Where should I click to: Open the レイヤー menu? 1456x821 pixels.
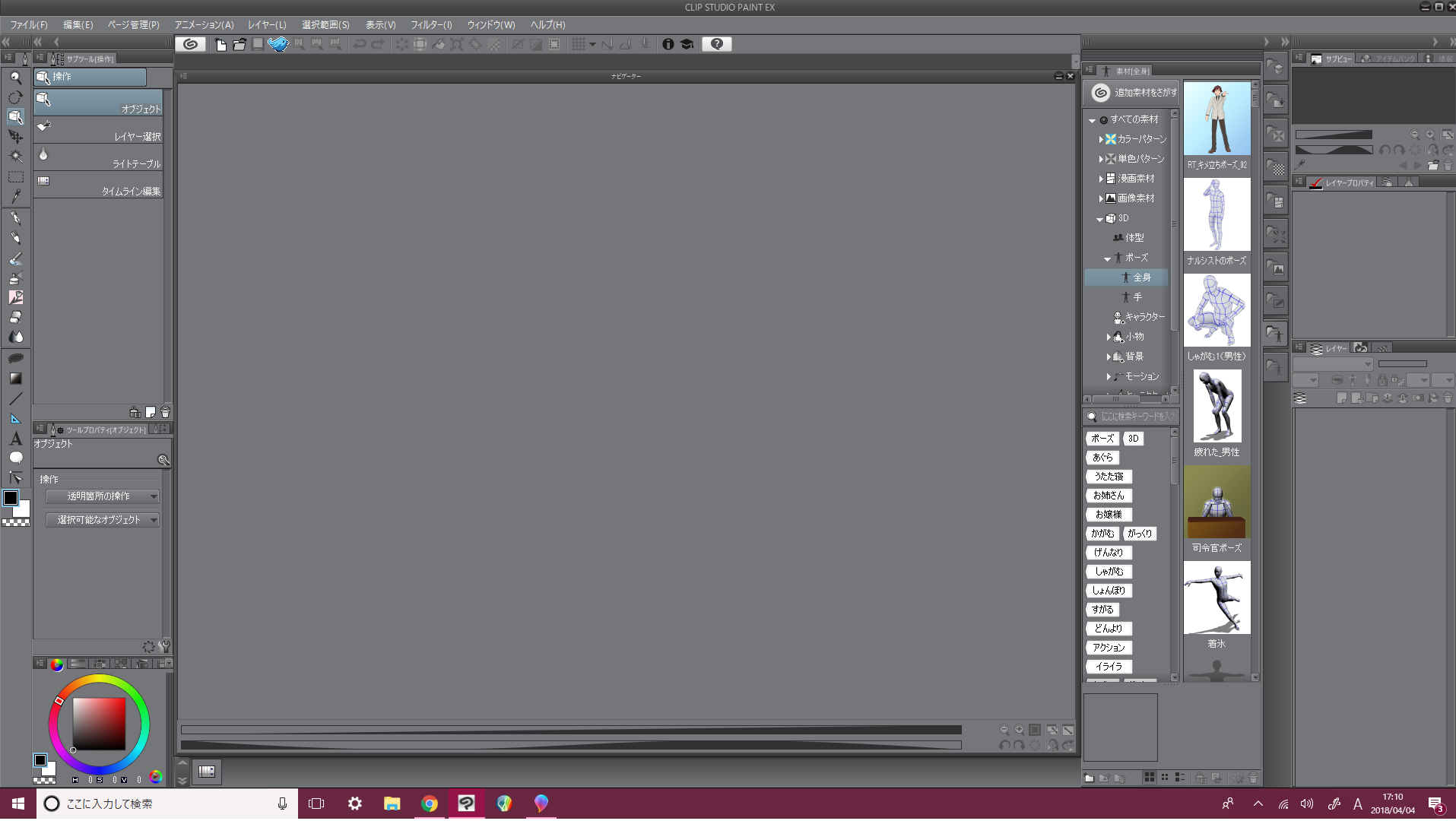pos(267,25)
